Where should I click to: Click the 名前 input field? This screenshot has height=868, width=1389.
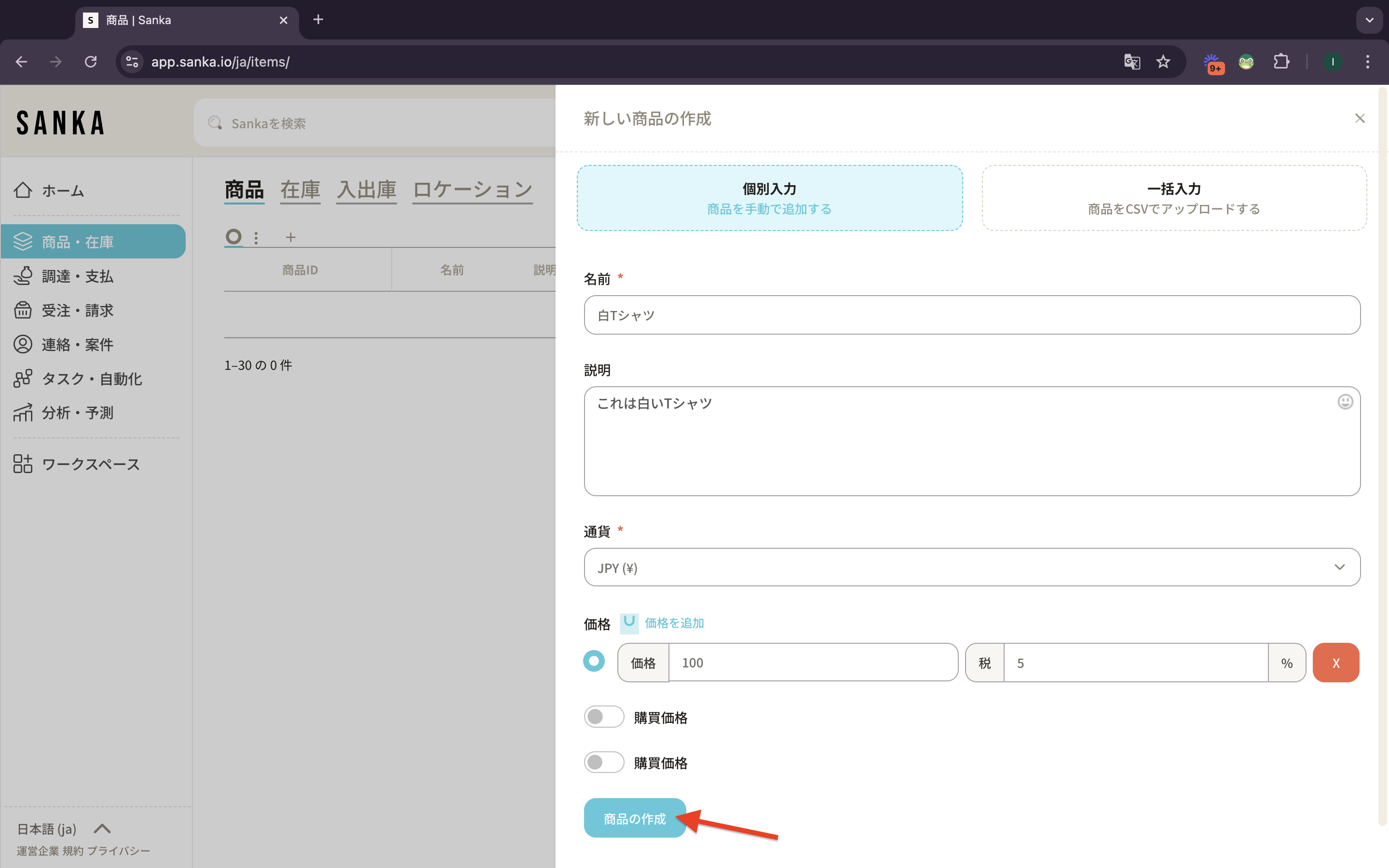point(971,315)
